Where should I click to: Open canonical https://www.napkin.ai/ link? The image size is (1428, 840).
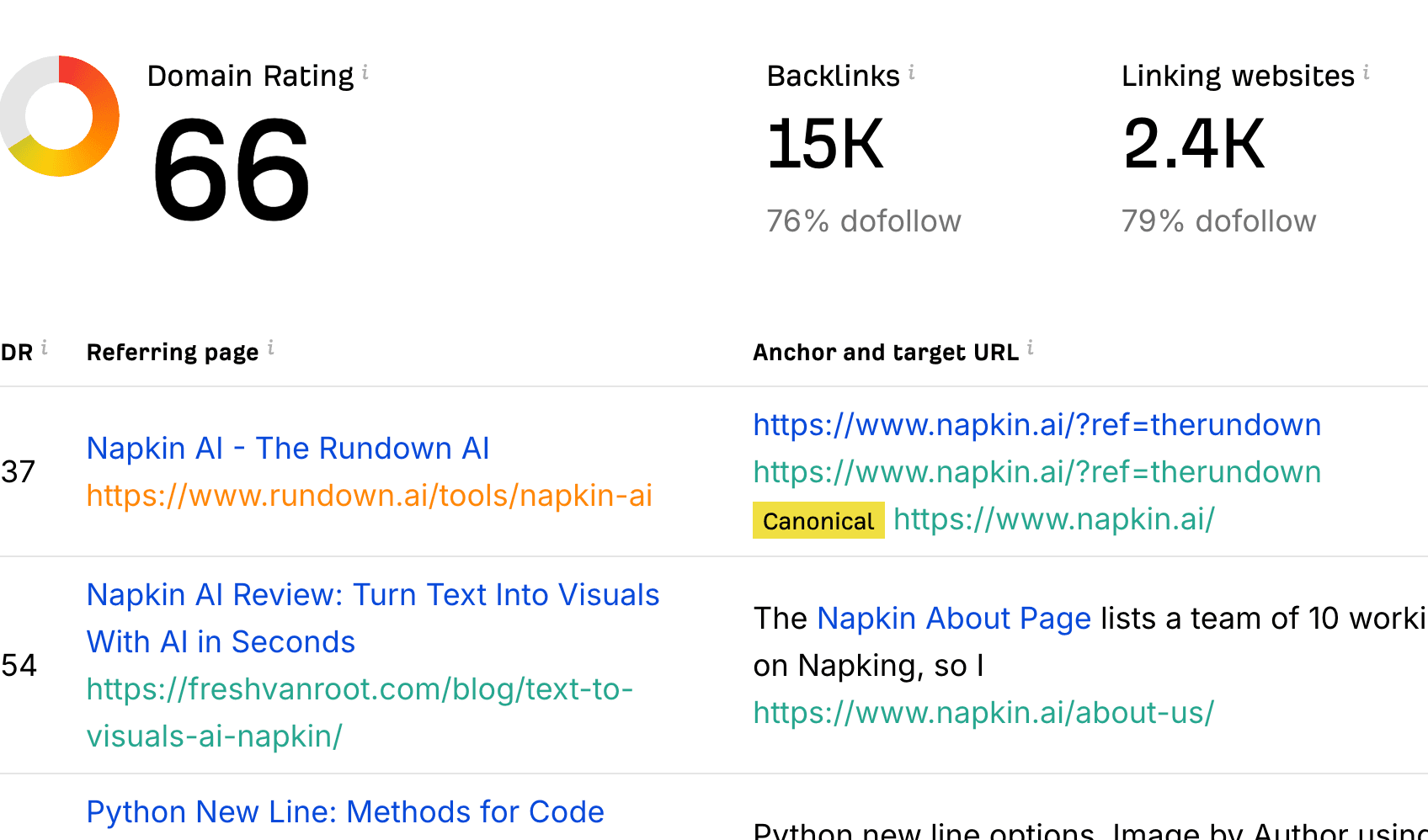[1054, 519]
